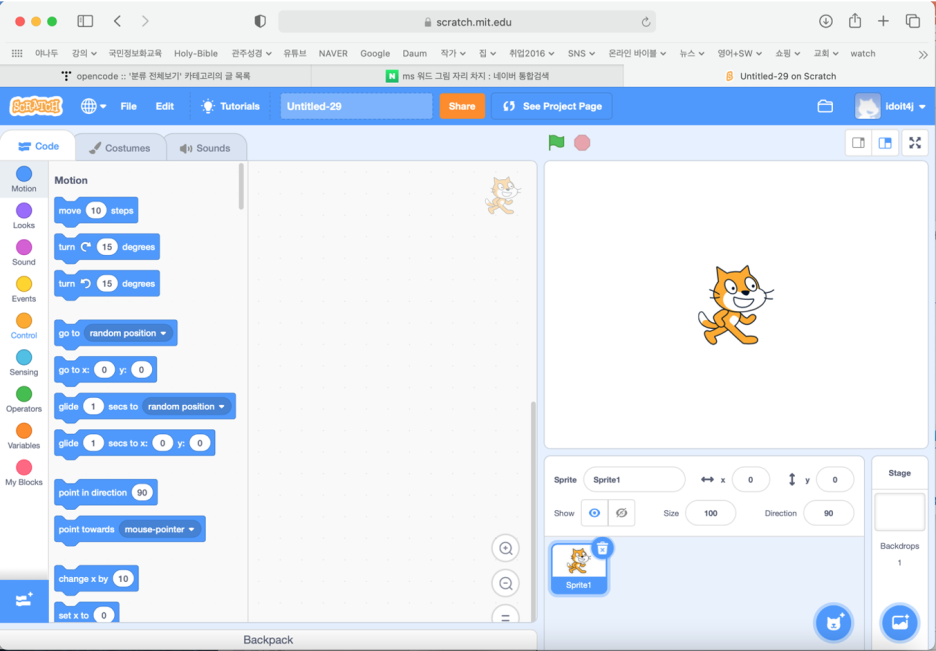Switch to the ms 워드 Naver search tab
Image resolution: width=936 pixels, height=651 pixels.
[467, 76]
